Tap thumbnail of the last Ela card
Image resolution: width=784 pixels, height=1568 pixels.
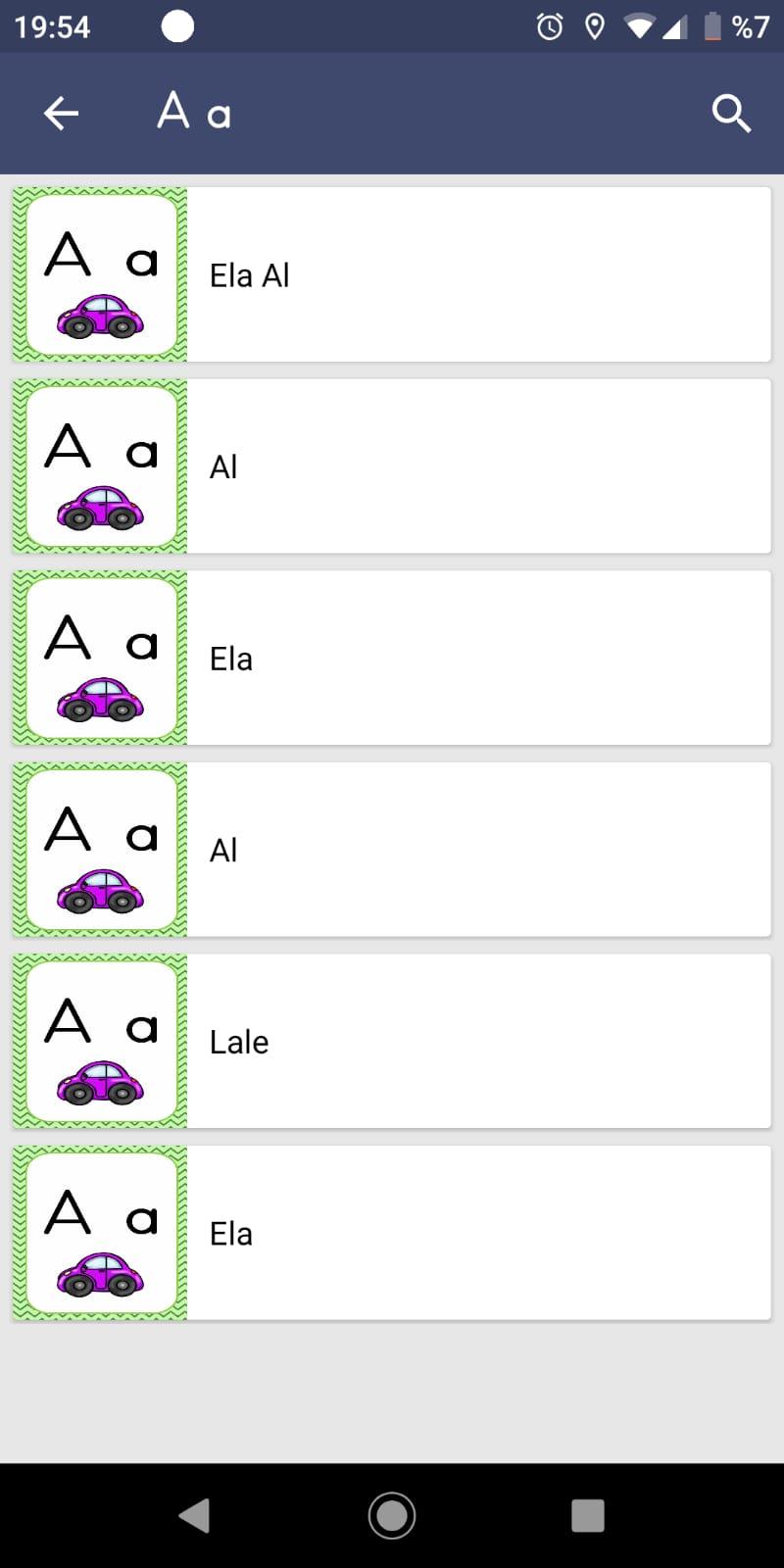(x=100, y=1233)
